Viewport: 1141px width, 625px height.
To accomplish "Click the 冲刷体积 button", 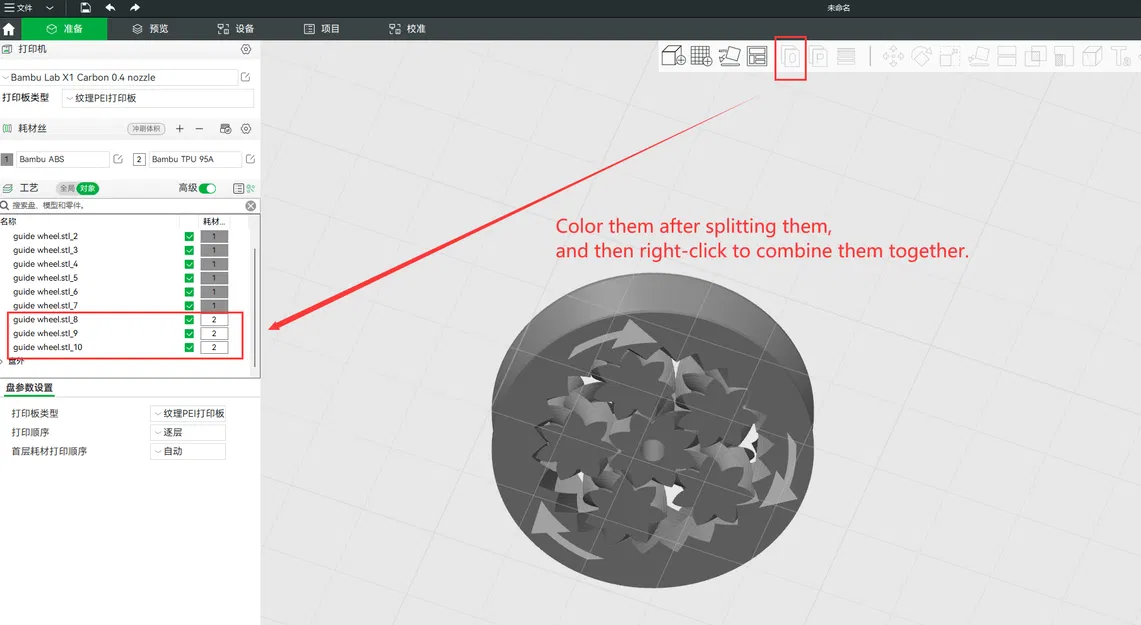I will tap(146, 129).
